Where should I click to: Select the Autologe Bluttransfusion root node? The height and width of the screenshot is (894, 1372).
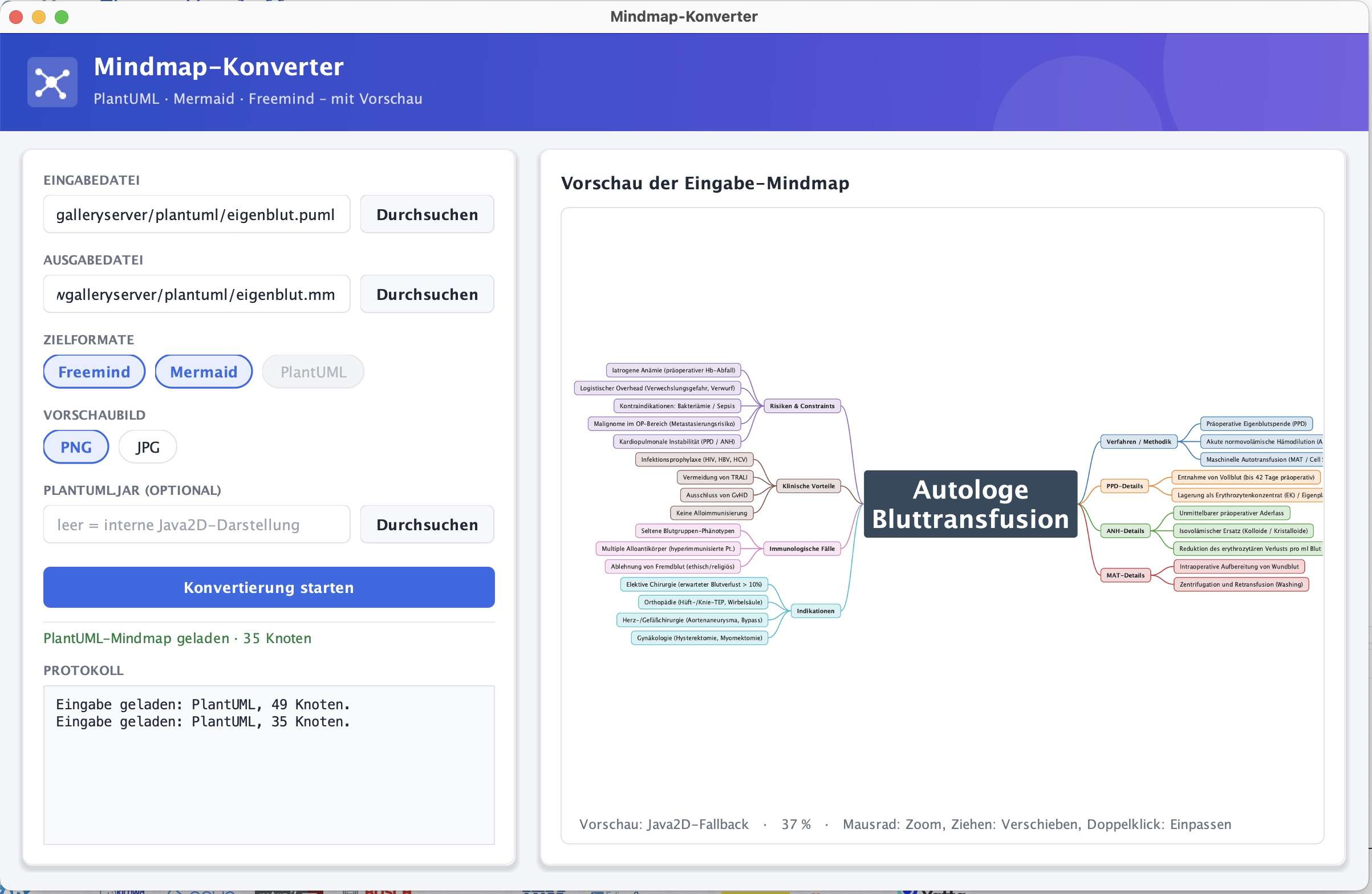click(970, 505)
